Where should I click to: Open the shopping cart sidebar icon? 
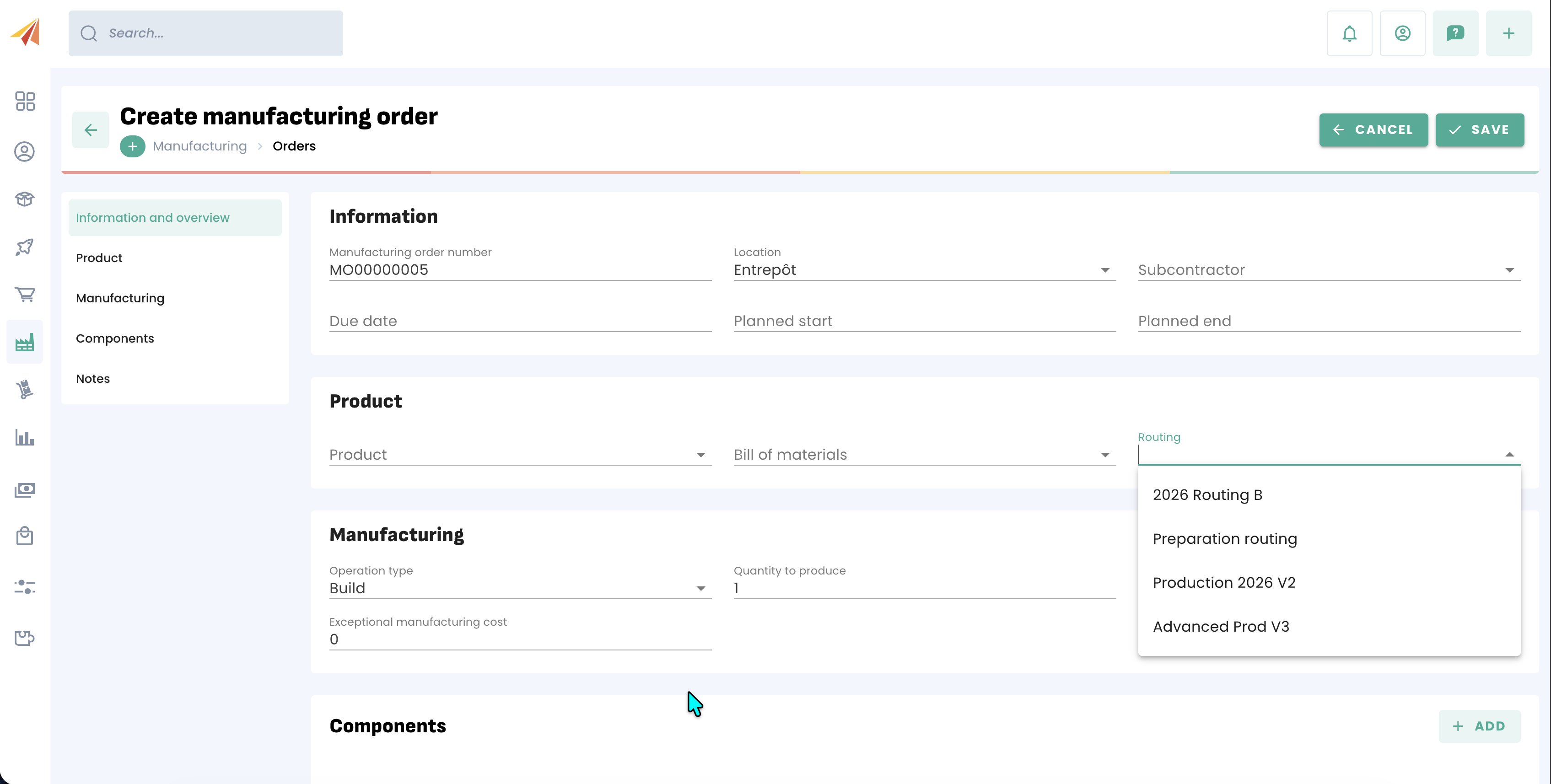click(x=25, y=294)
